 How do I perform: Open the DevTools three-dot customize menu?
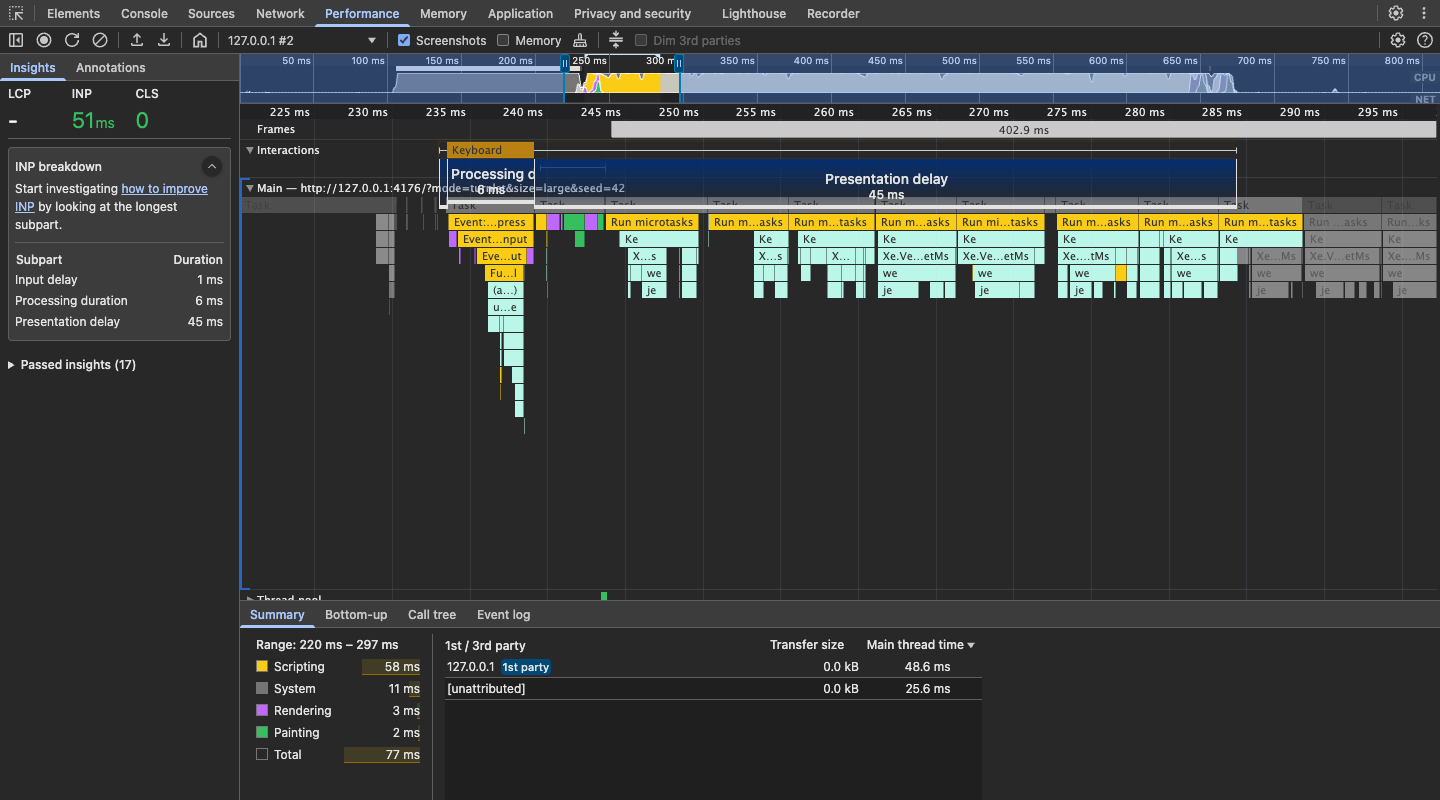[1424, 14]
